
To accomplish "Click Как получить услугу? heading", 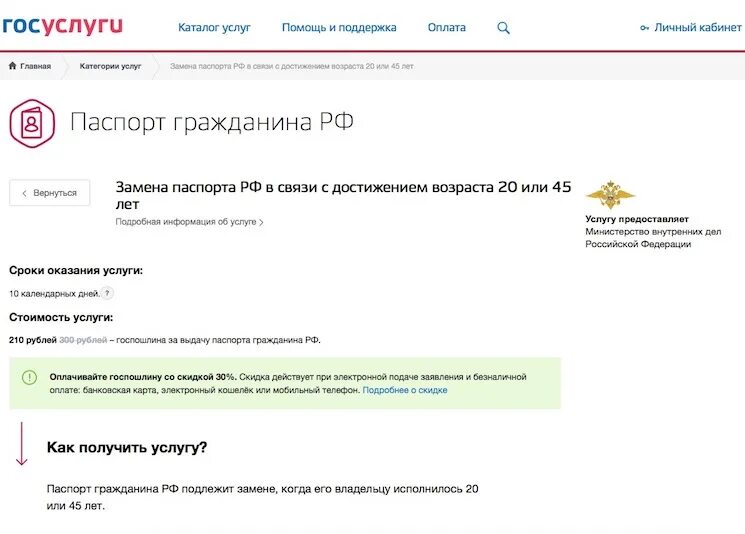I will click(127, 447).
